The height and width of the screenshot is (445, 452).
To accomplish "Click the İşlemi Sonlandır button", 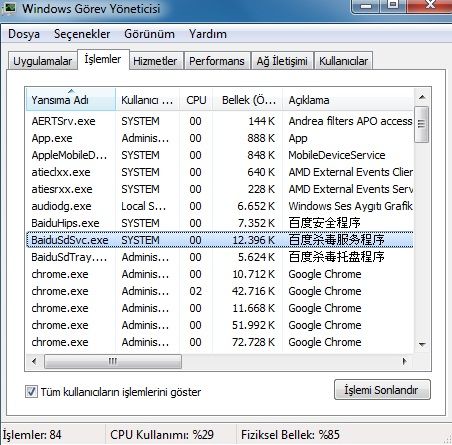I will [x=382, y=389].
